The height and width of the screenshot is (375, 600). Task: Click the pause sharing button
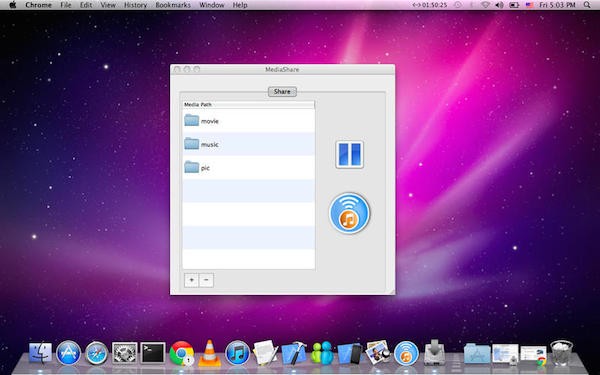[349, 155]
